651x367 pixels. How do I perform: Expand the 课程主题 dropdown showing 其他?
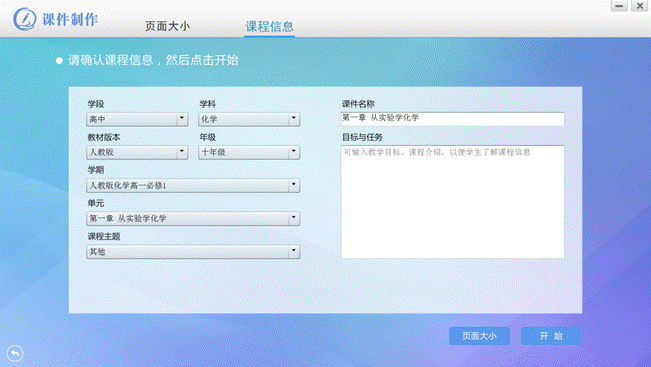(193, 252)
